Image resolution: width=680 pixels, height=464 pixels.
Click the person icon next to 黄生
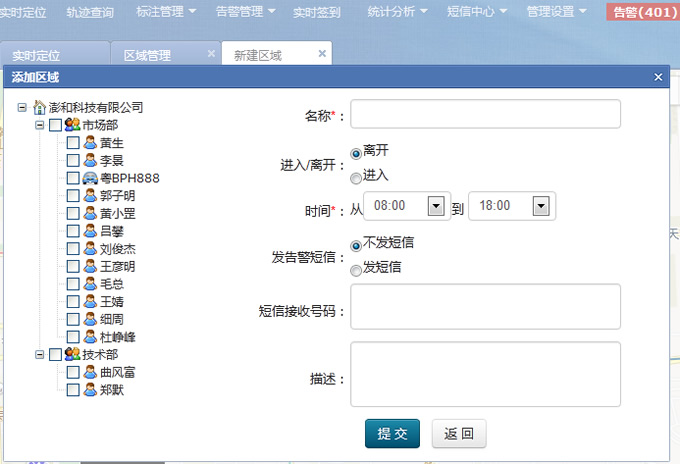tap(90, 143)
